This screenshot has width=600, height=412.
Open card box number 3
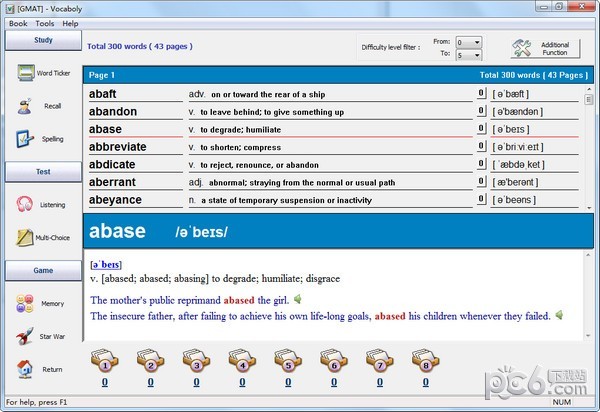point(196,361)
